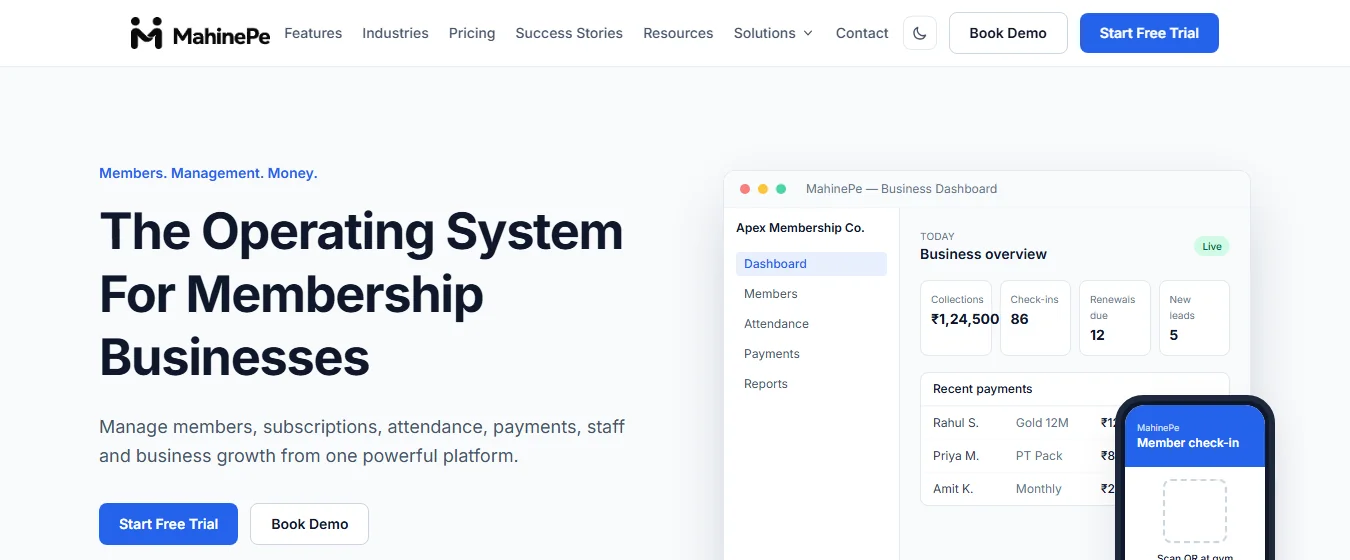Click the New leads 5 card

click(x=1194, y=318)
